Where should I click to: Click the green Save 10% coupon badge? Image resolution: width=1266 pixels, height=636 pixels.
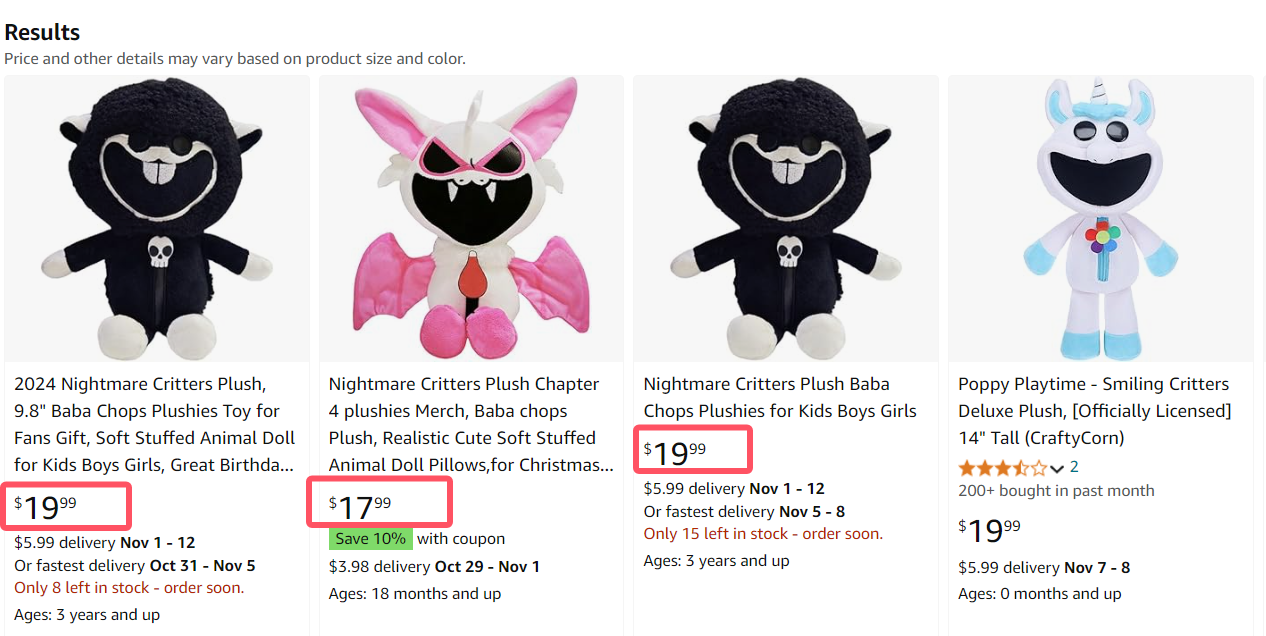tap(370, 538)
